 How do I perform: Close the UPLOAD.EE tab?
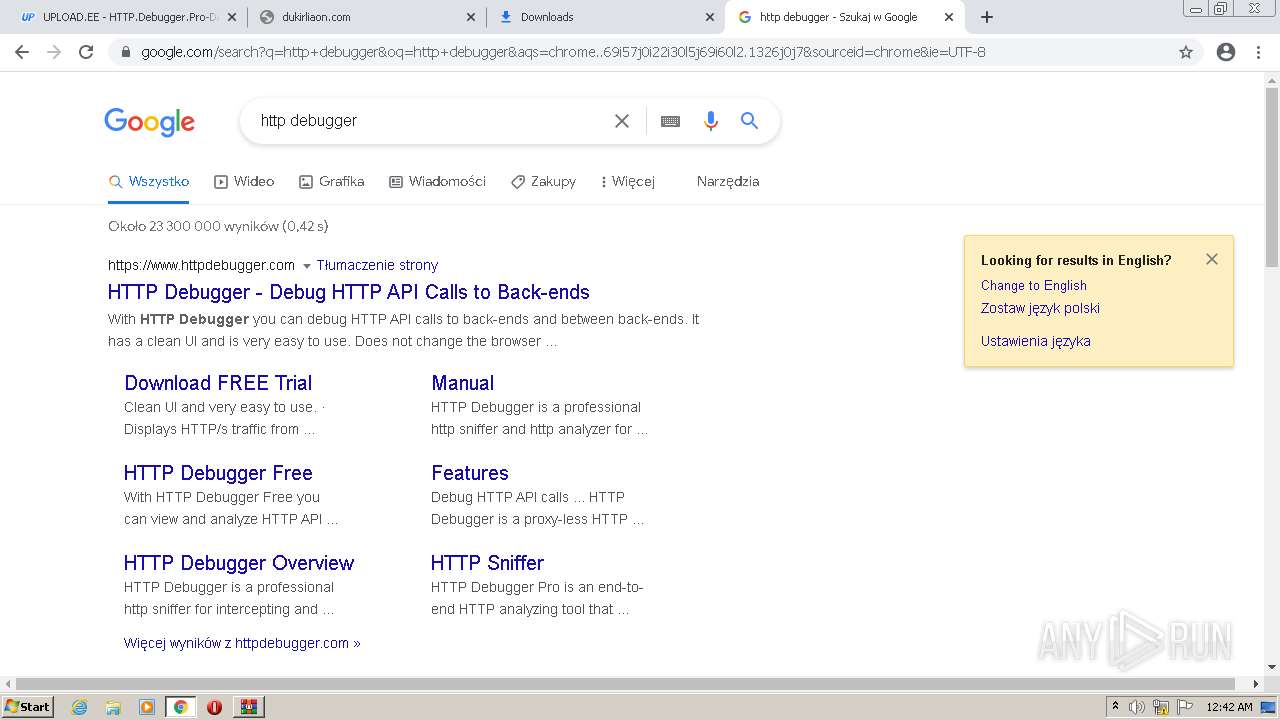click(x=231, y=17)
